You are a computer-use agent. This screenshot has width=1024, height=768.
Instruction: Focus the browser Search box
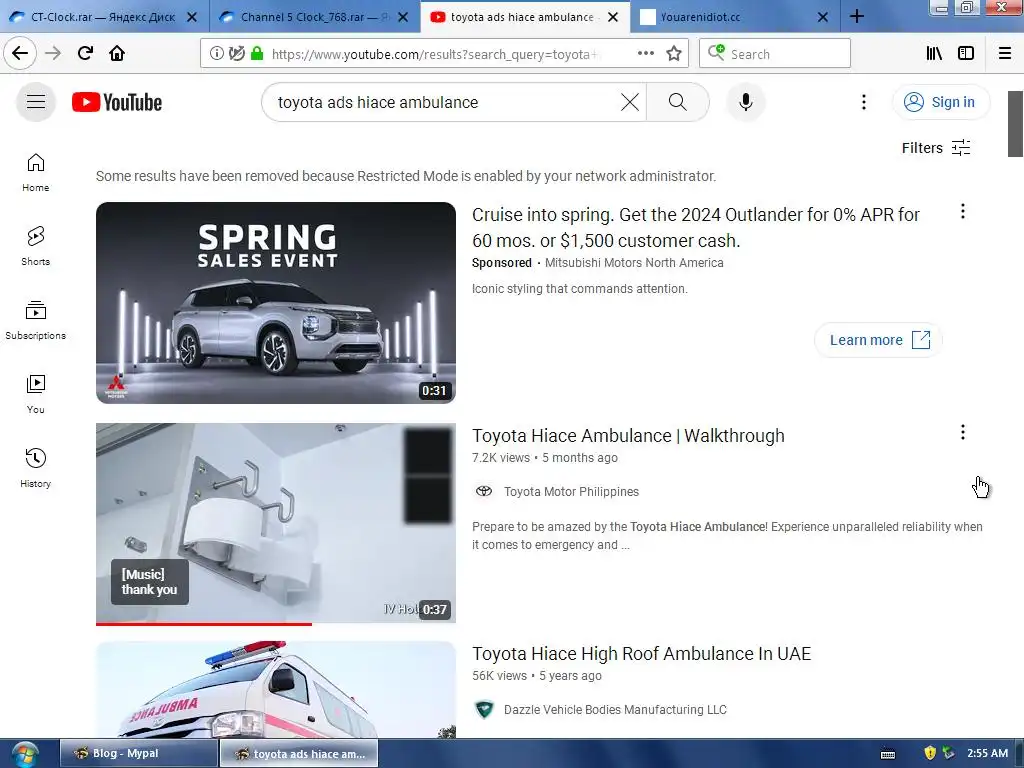[775, 54]
